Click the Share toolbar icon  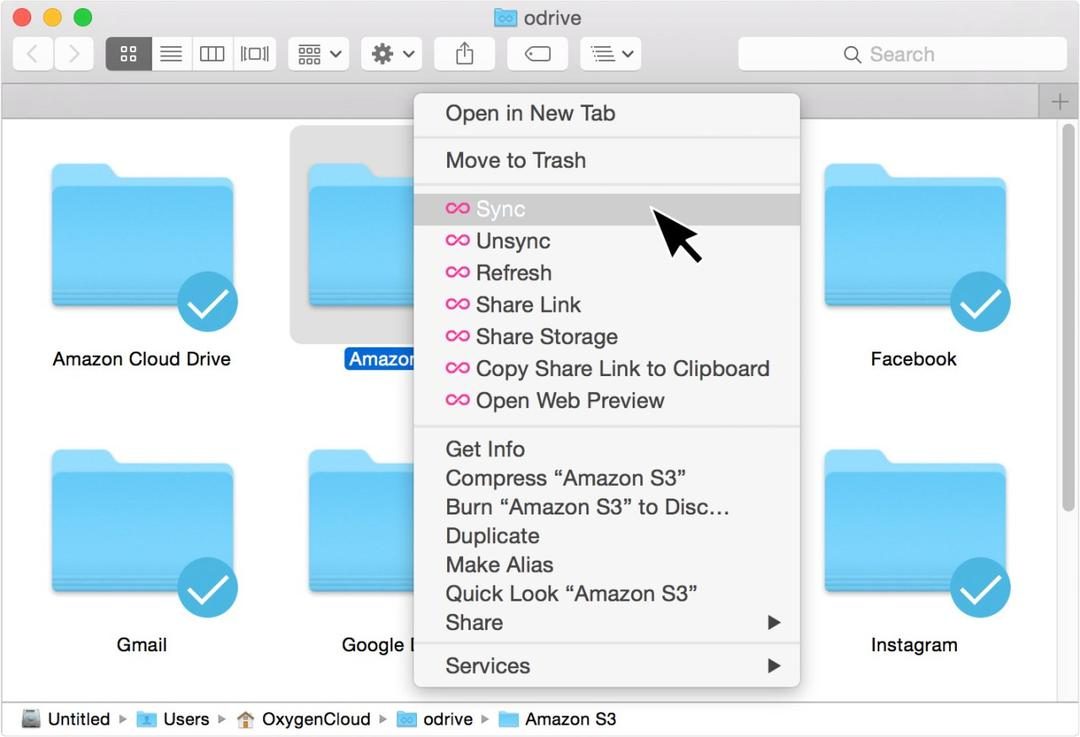pyautogui.click(x=465, y=54)
